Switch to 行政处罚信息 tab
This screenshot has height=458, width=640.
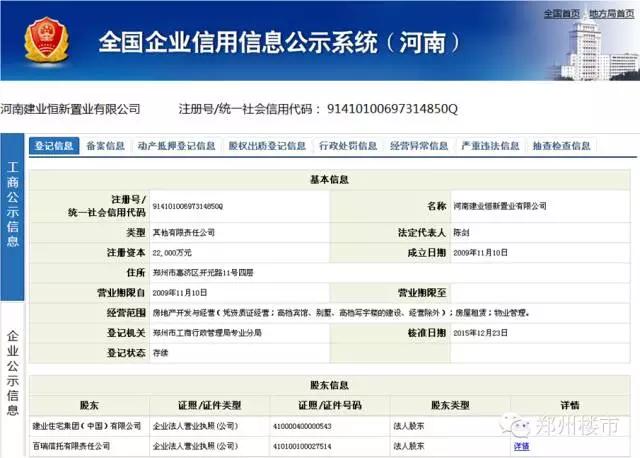(348, 146)
